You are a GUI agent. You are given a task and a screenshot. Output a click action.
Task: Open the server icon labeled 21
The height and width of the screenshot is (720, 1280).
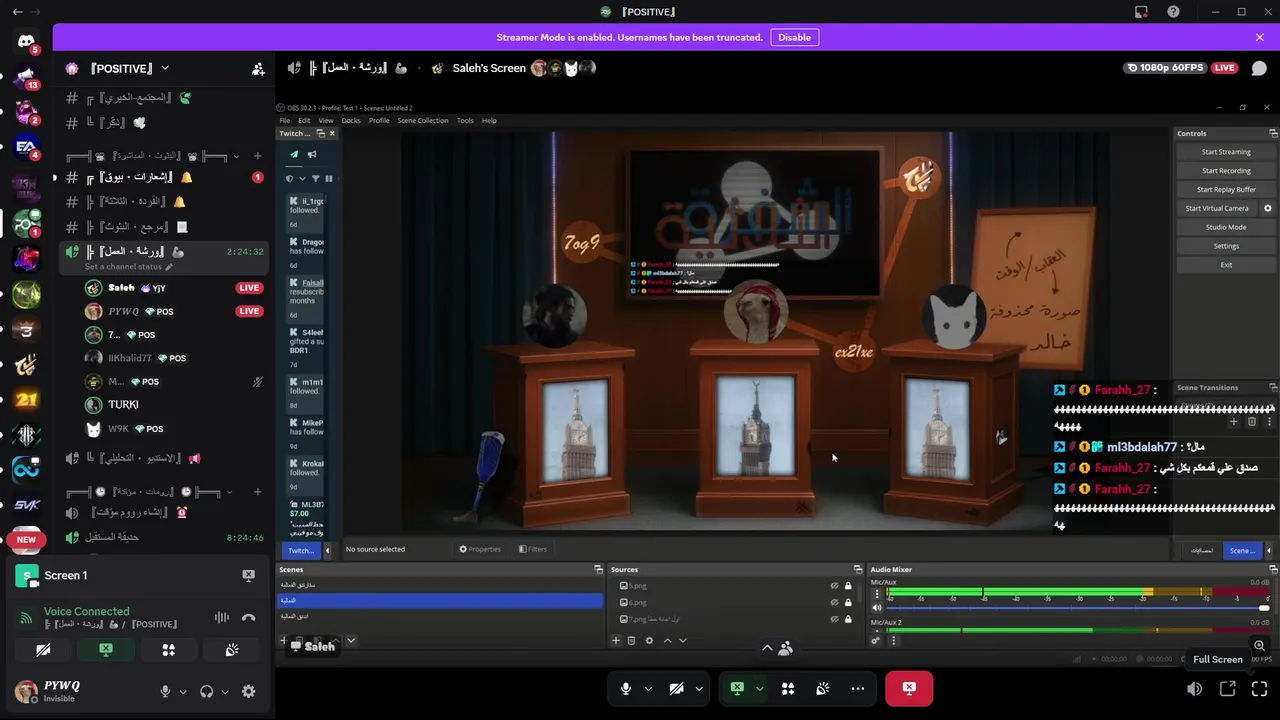[x=27, y=399]
